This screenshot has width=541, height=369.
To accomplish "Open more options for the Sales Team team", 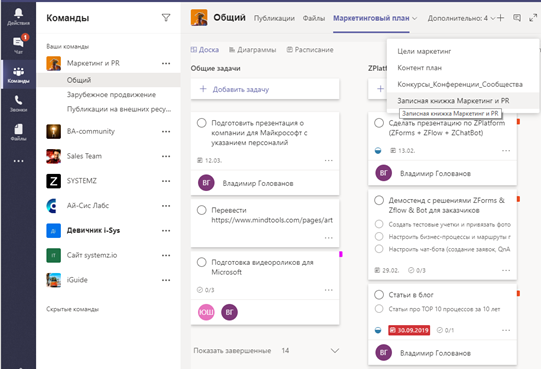I will pyautogui.click(x=166, y=156).
